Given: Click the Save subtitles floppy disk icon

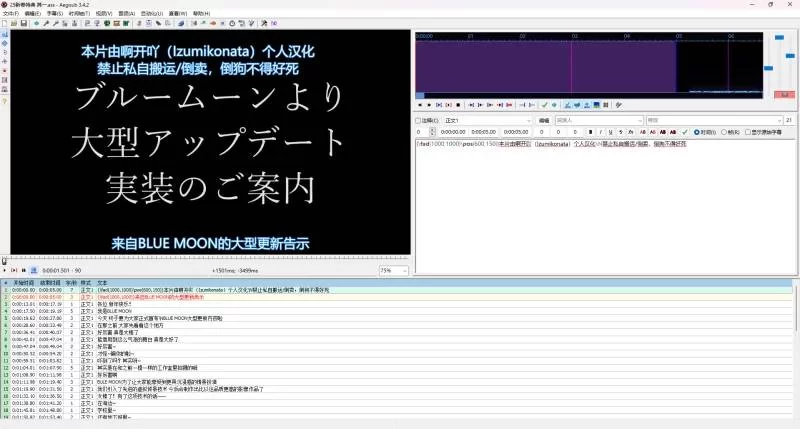Looking at the screenshot, I should click(23, 23).
